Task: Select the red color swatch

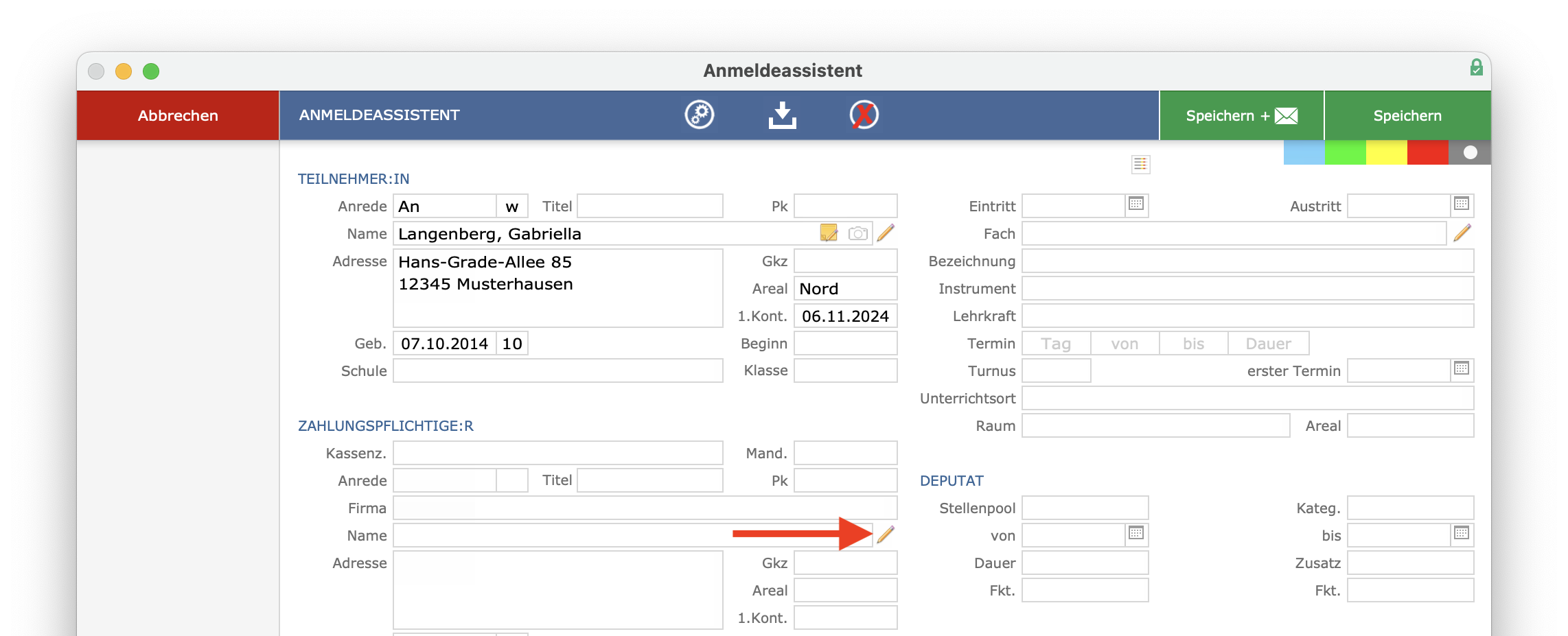Action: click(1427, 152)
